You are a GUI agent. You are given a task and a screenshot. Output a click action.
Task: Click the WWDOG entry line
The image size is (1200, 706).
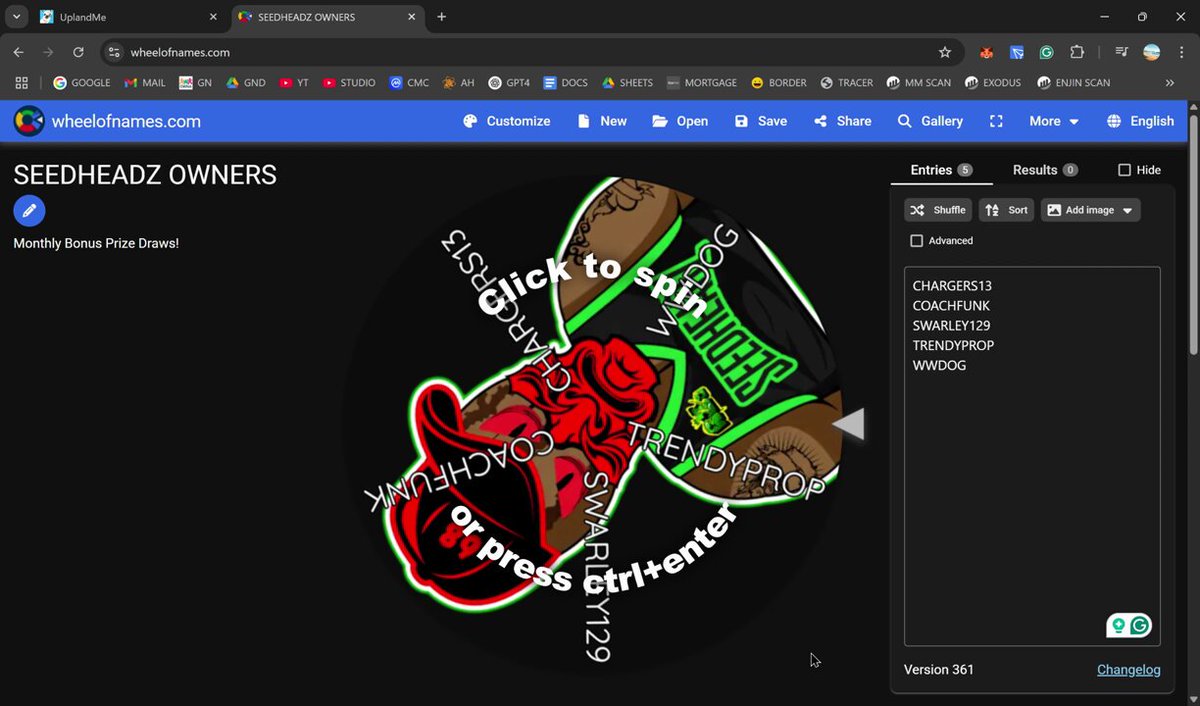tap(940, 366)
